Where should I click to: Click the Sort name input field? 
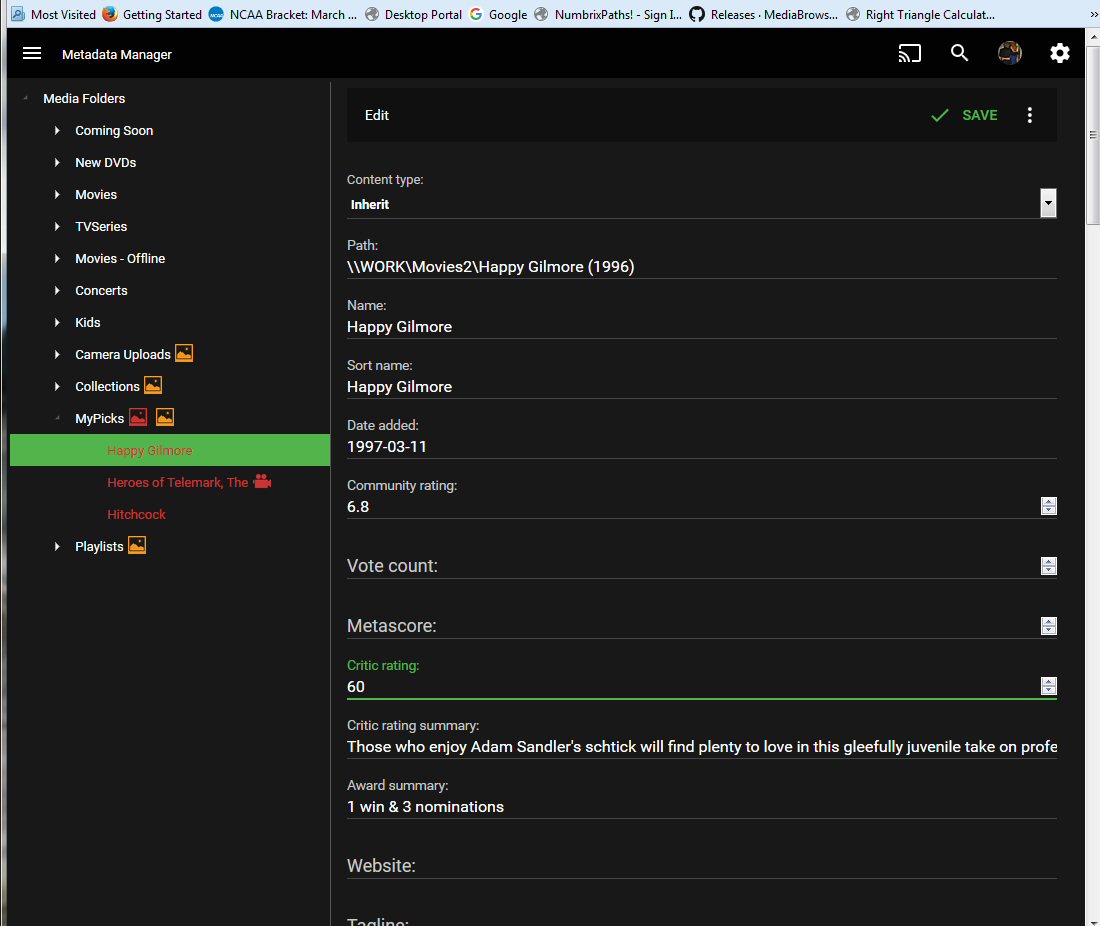point(702,387)
